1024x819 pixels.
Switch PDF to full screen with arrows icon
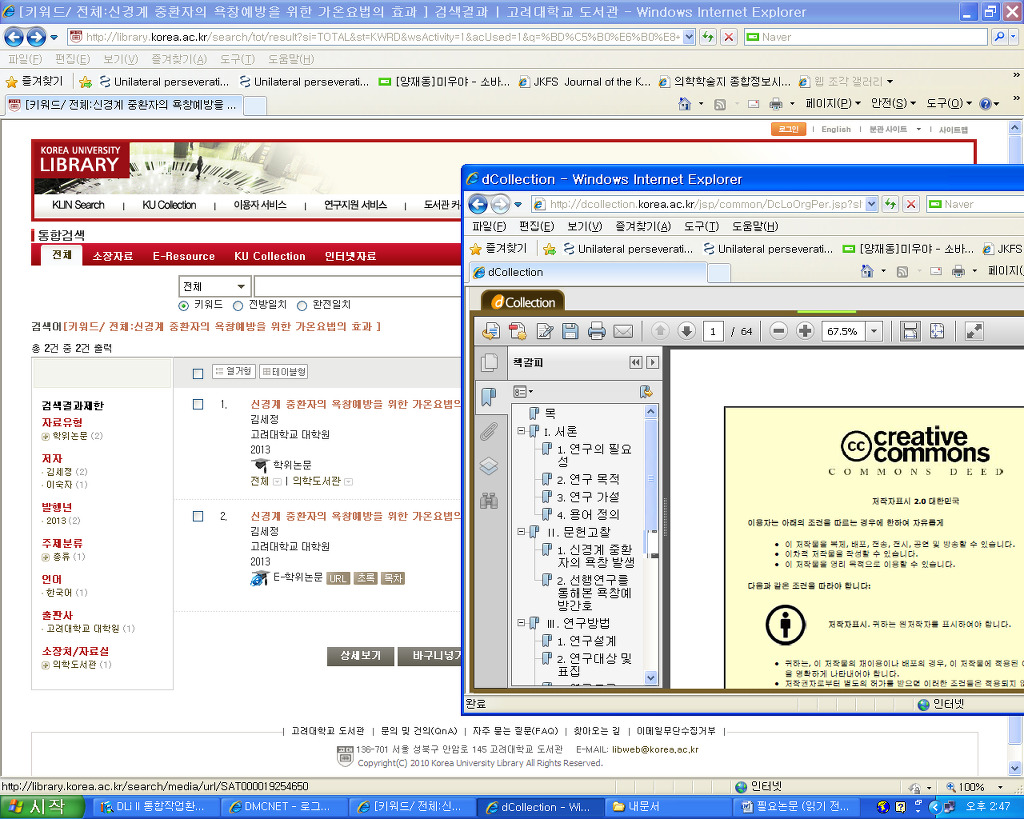(974, 331)
